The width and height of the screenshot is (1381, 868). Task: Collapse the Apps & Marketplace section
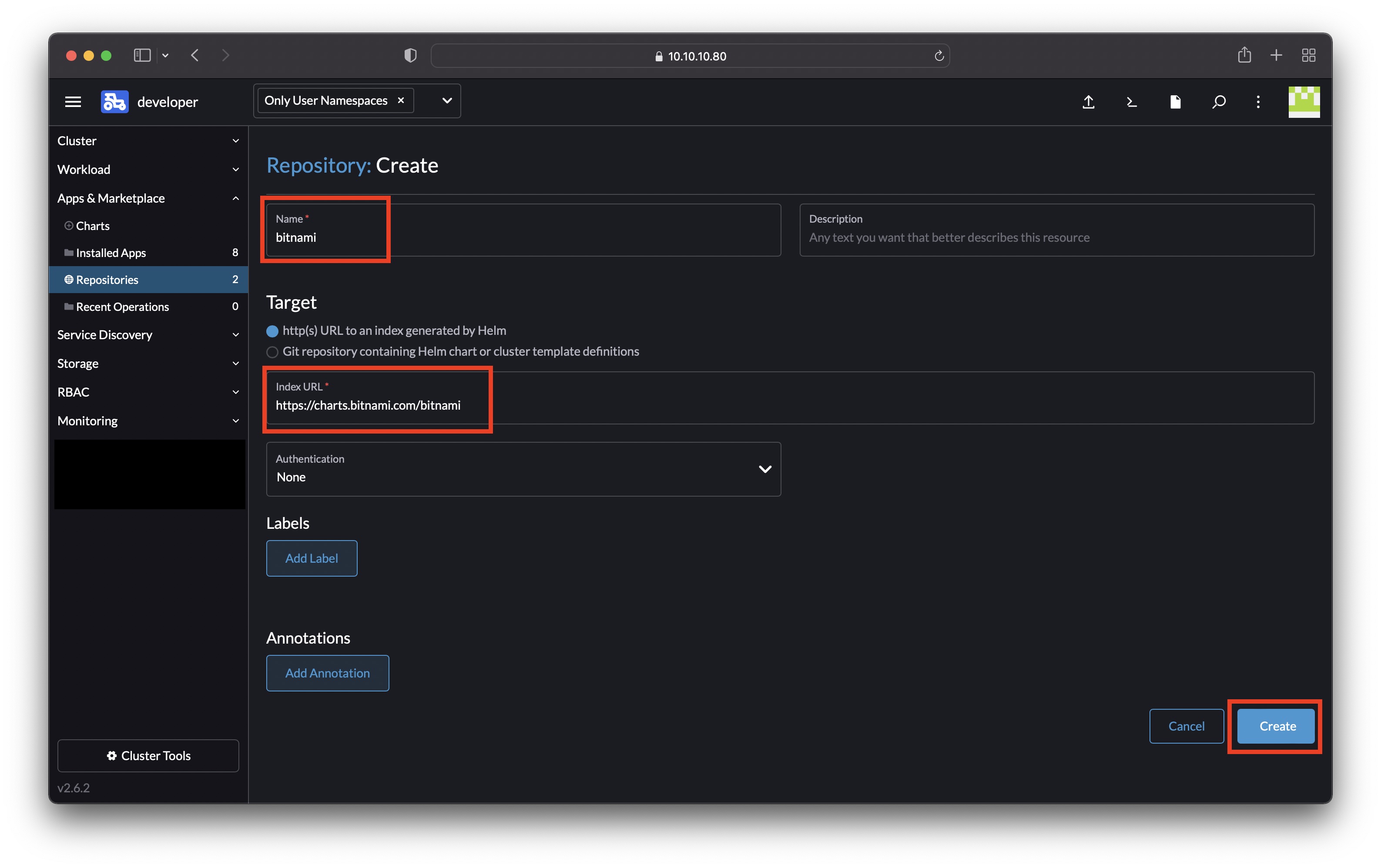pos(148,198)
